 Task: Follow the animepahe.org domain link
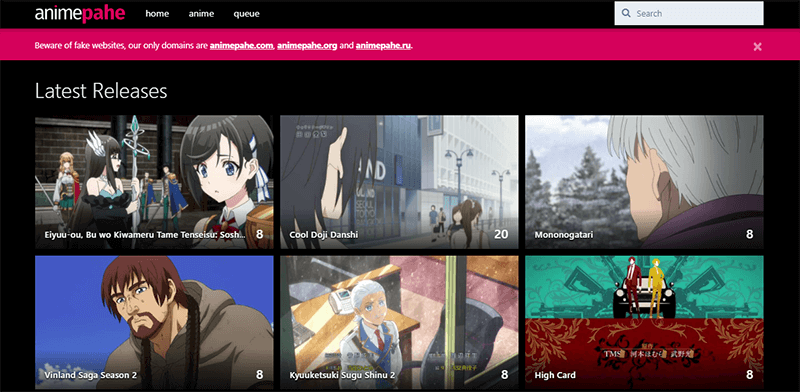pyautogui.click(x=307, y=45)
